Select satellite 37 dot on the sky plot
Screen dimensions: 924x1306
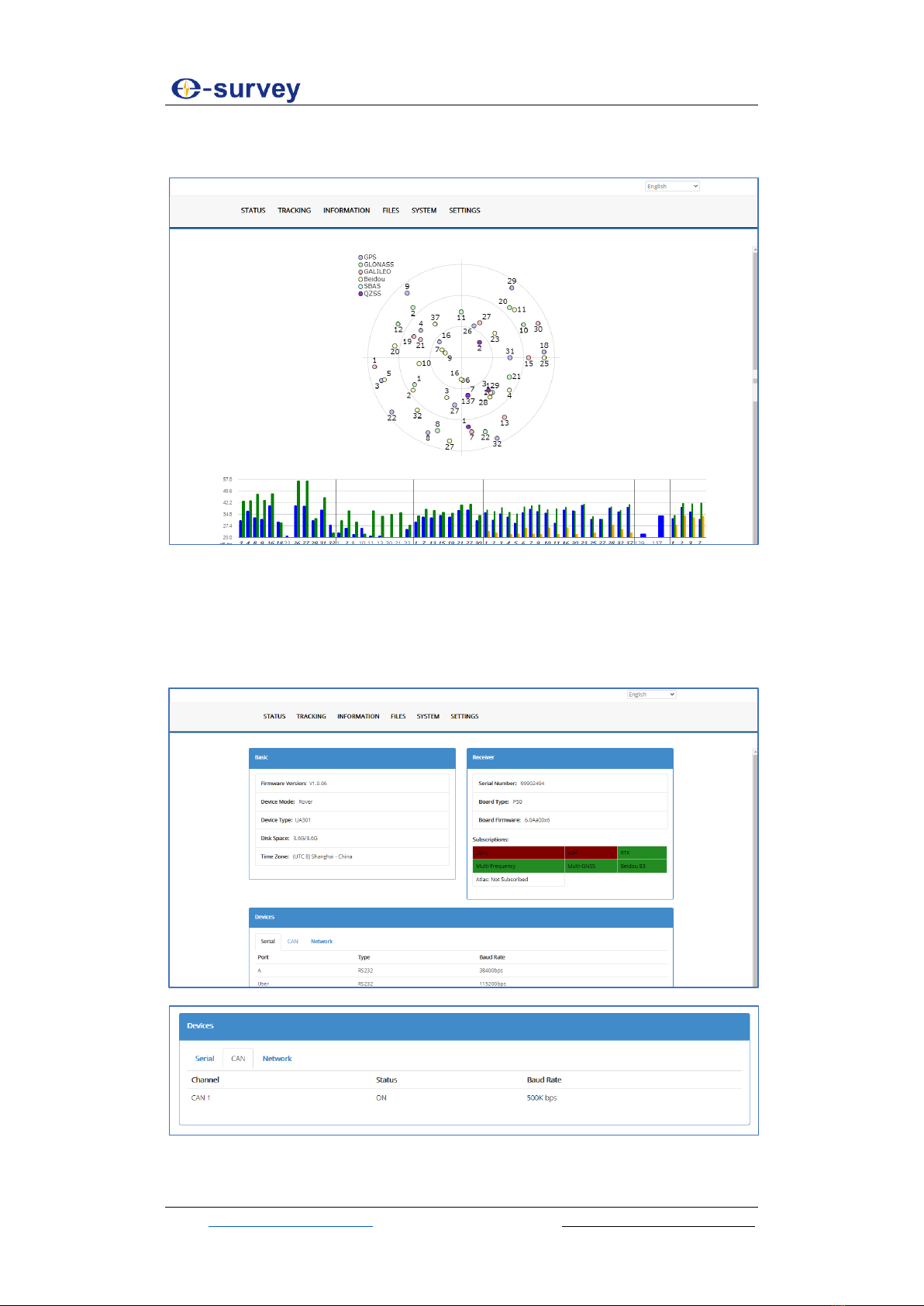(435, 324)
